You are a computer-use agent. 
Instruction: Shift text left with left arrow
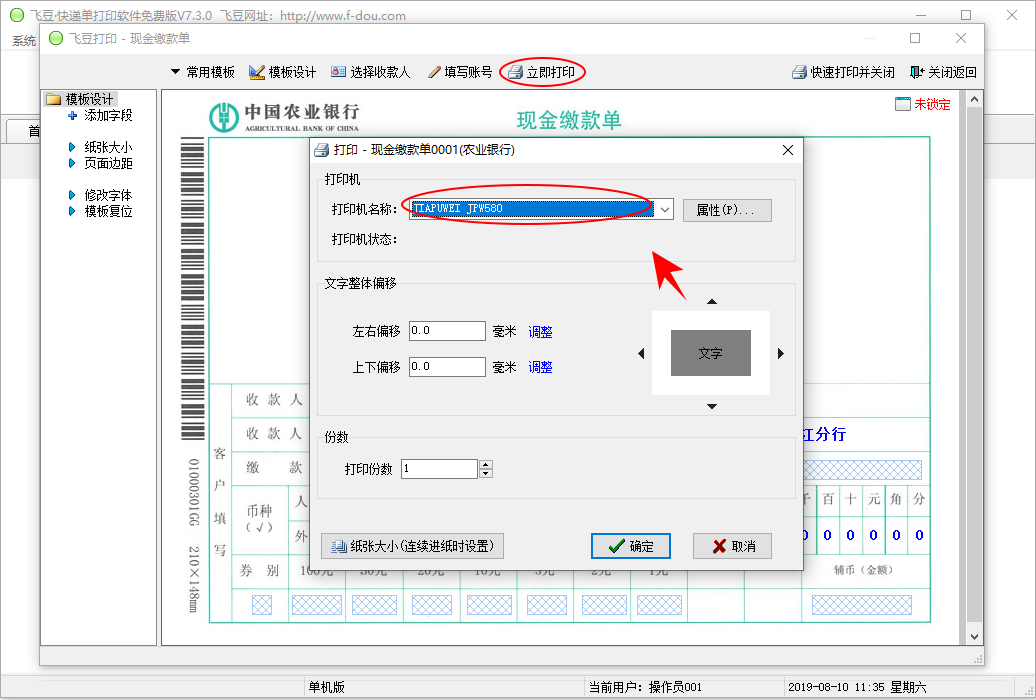pyautogui.click(x=641, y=354)
